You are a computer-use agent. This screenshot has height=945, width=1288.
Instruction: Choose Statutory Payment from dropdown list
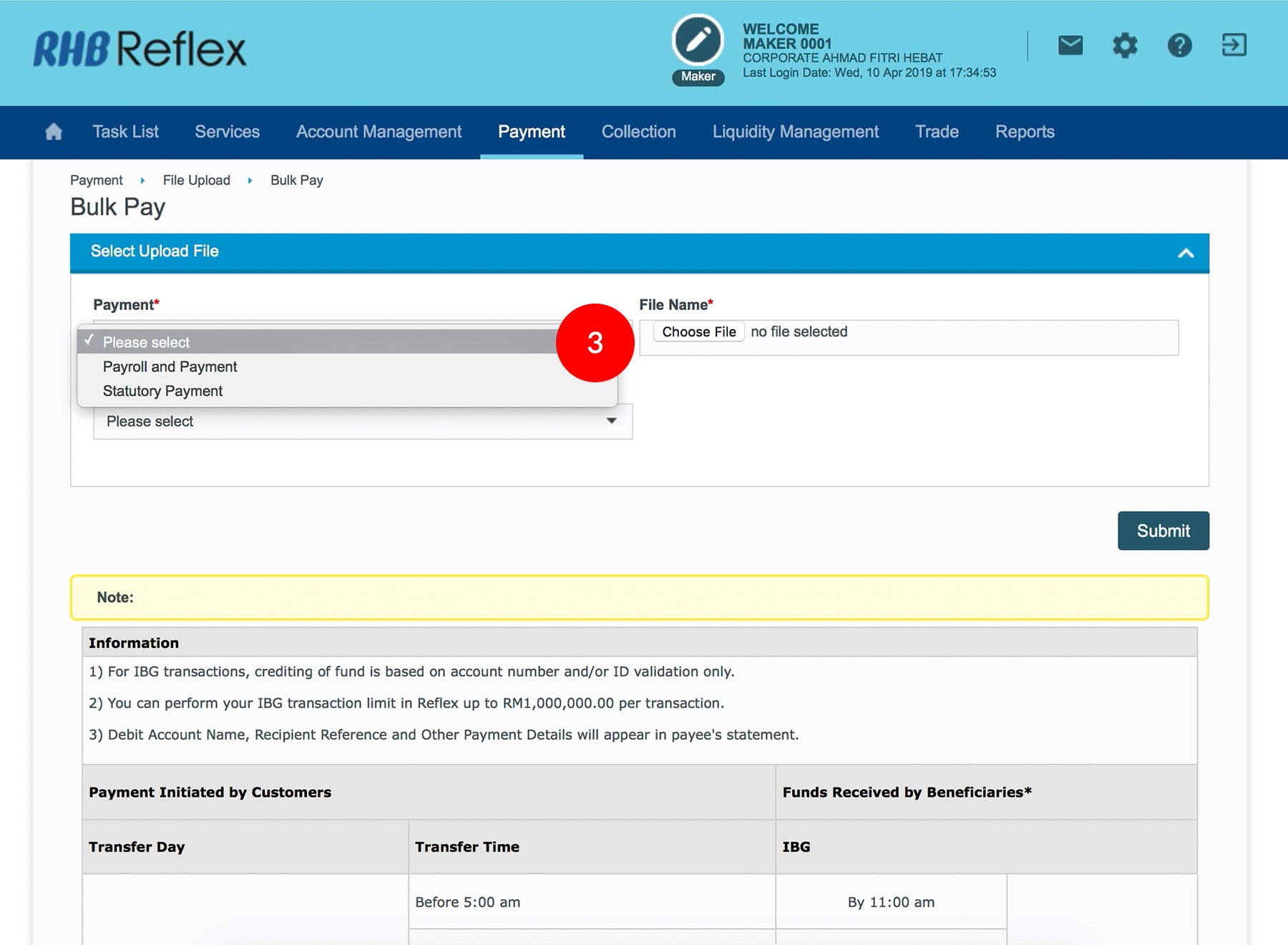coord(162,391)
